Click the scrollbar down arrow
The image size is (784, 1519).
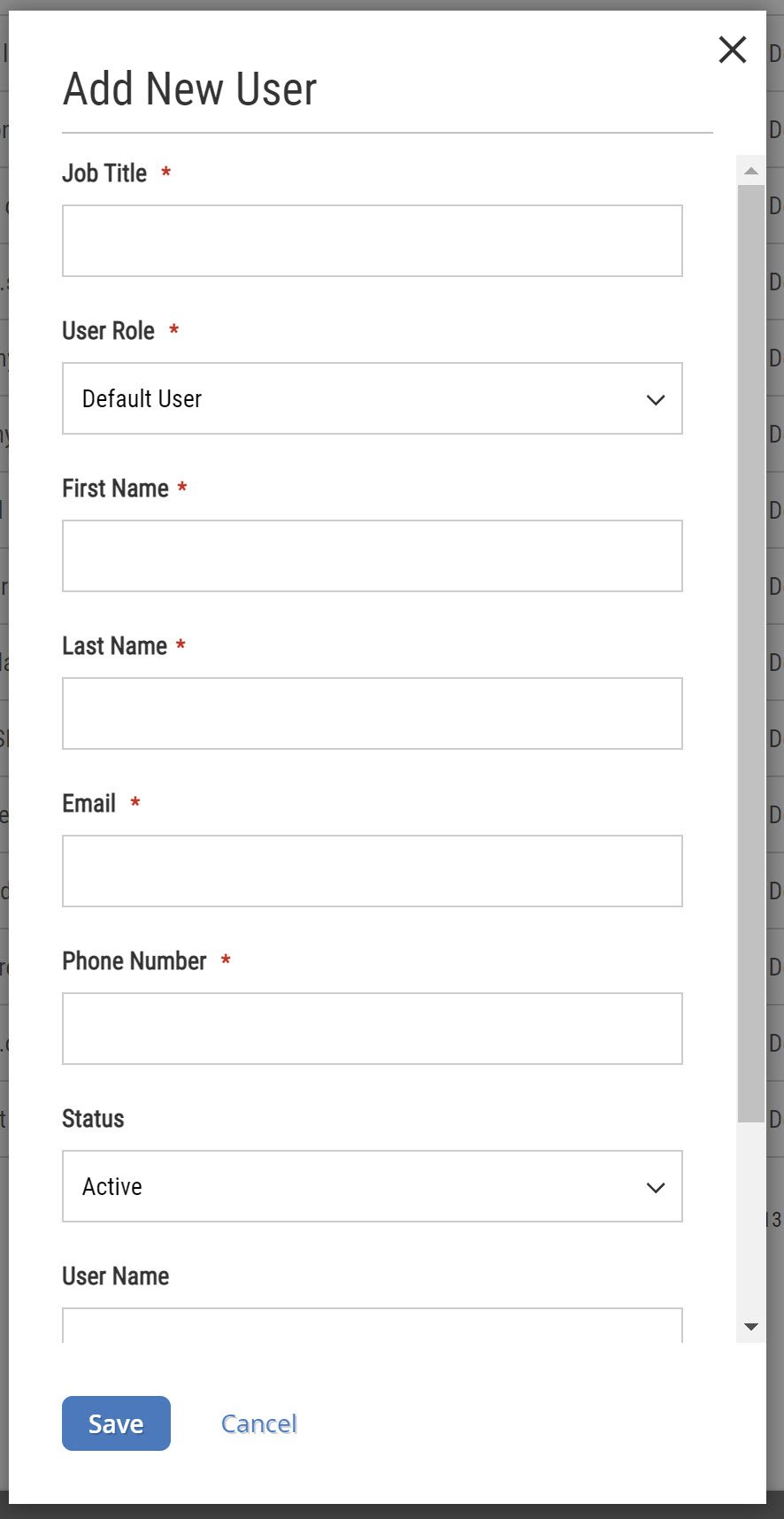tap(749, 1326)
